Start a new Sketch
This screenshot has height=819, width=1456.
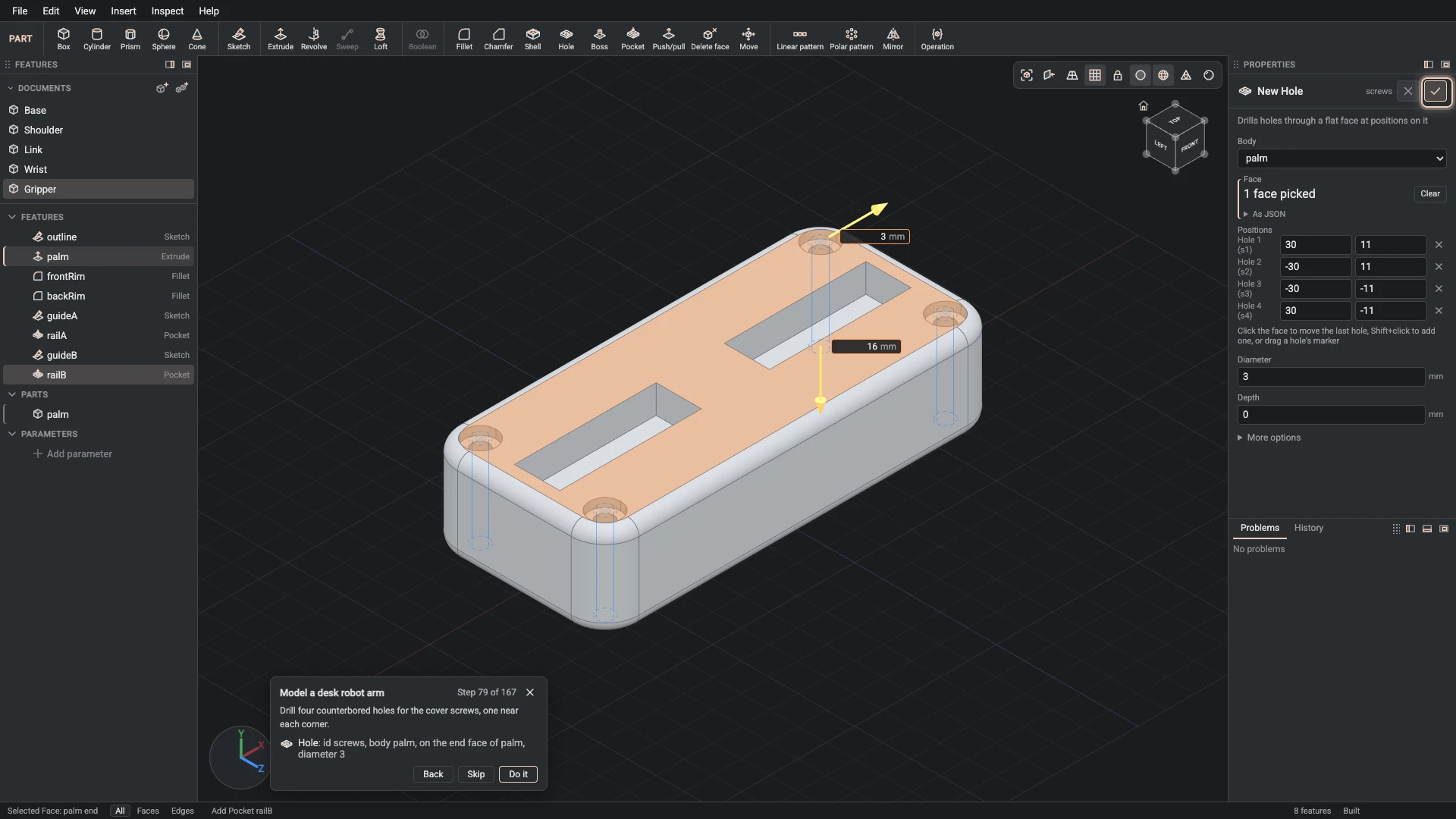pos(239,39)
